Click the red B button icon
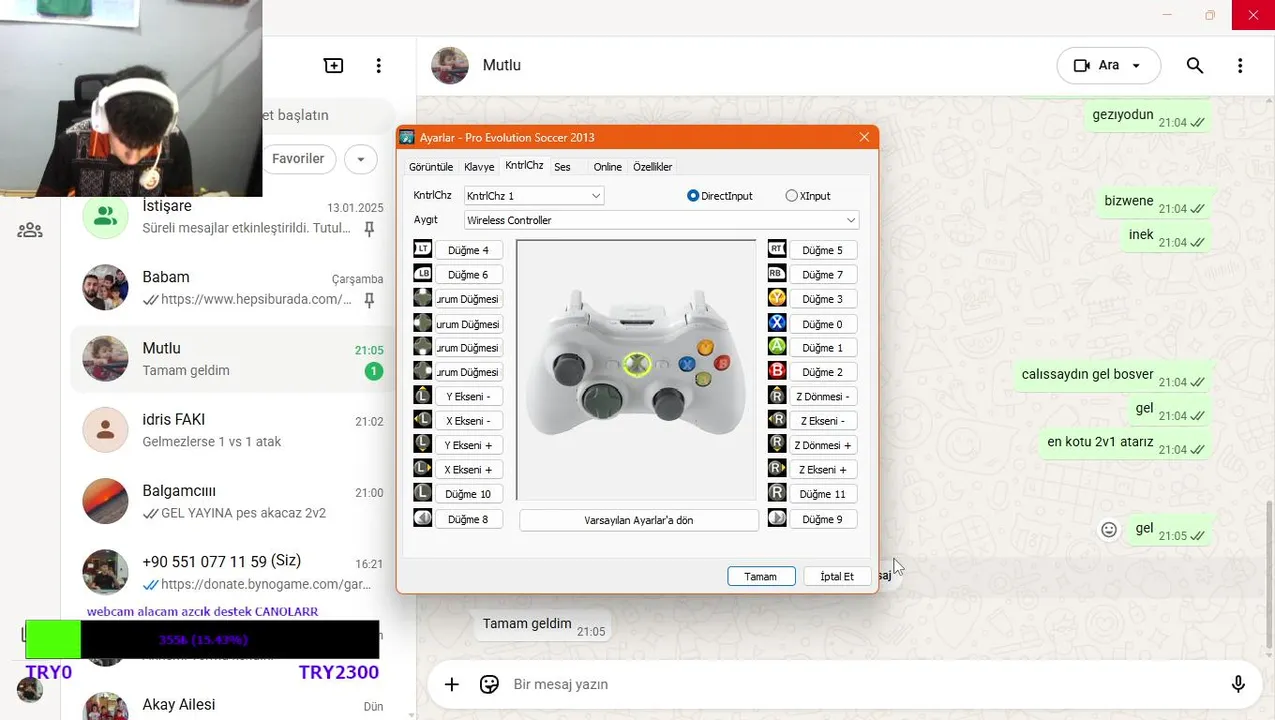Screen dimensions: 1275x720 [x=777, y=371]
